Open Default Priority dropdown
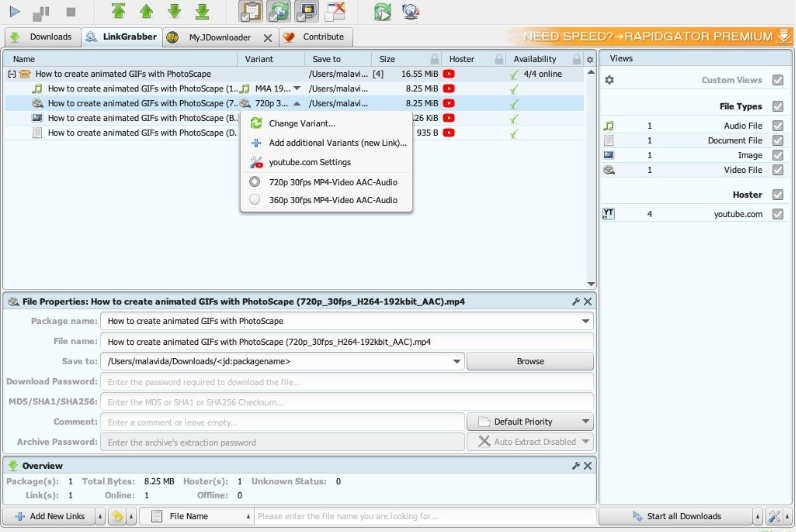Image resolution: width=796 pixels, height=532 pixels. point(530,422)
